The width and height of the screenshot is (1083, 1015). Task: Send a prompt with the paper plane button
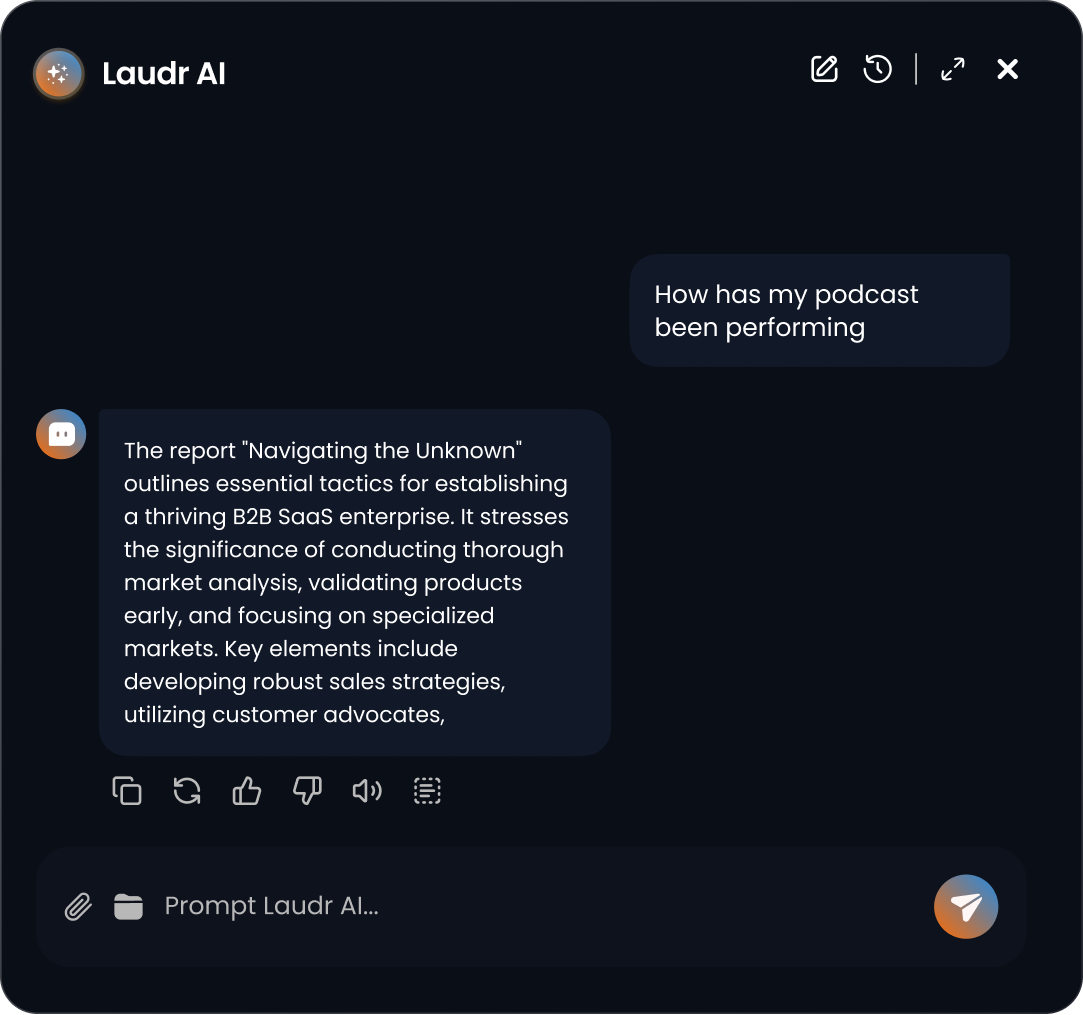tap(965, 906)
